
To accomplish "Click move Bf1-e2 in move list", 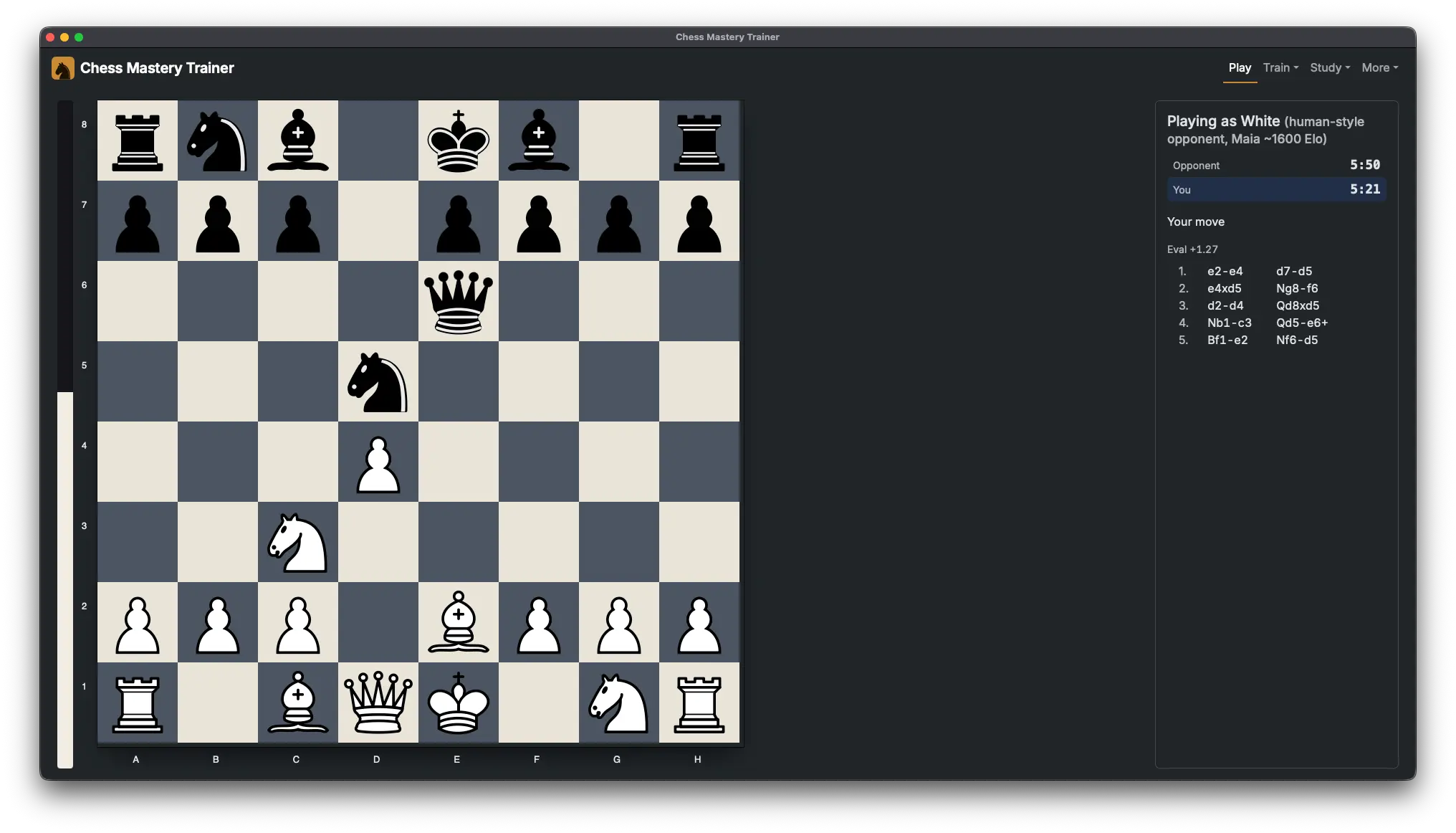I will pyautogui.click(x=1227, y=340).
